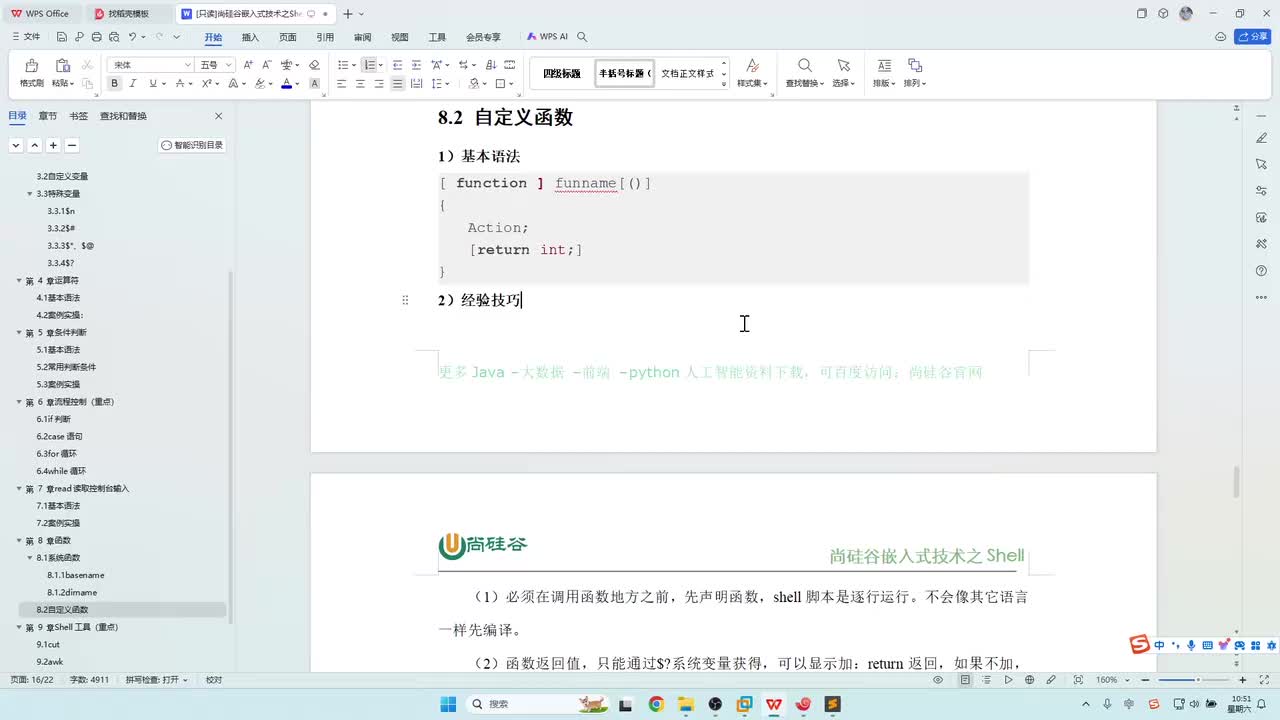Open the File (文件) menu

click(26, 37)
